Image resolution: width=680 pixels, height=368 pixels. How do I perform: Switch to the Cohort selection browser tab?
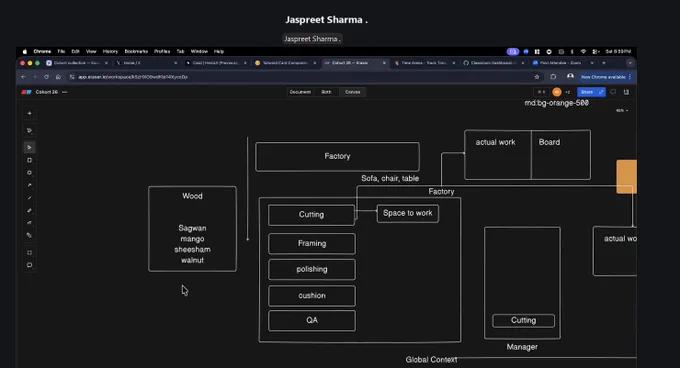click(76, 63)
